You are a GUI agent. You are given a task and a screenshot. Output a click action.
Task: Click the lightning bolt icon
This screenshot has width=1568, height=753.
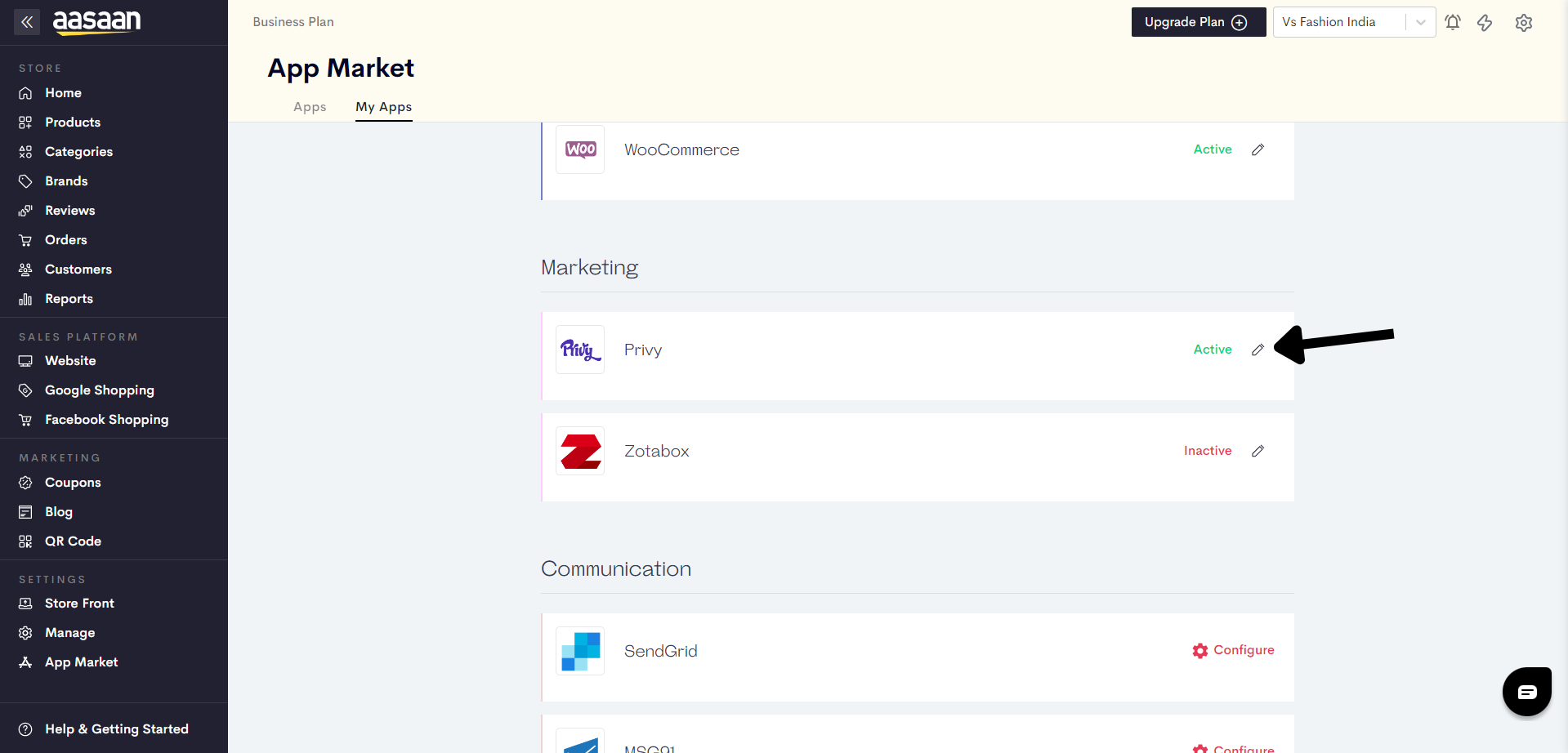(1485, 22)
